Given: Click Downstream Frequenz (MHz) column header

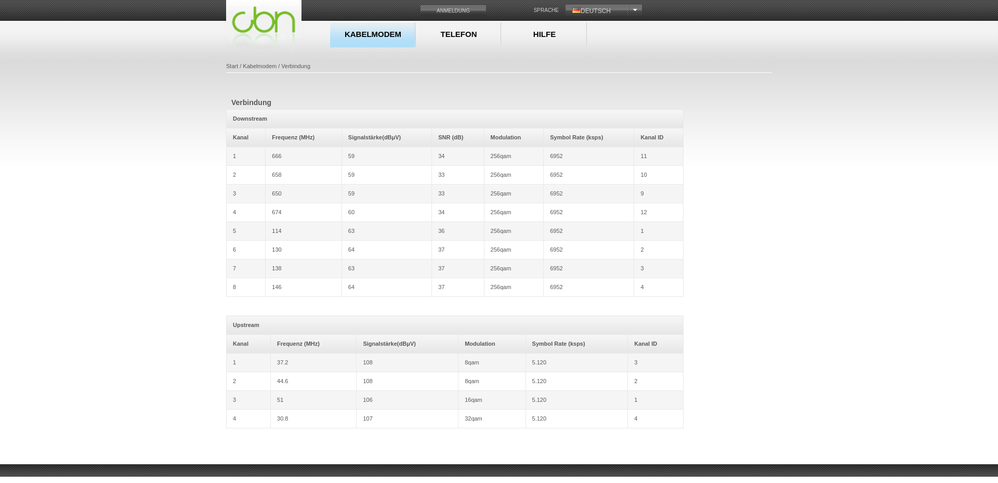Looking at the screenshot, I should (293, 137).
